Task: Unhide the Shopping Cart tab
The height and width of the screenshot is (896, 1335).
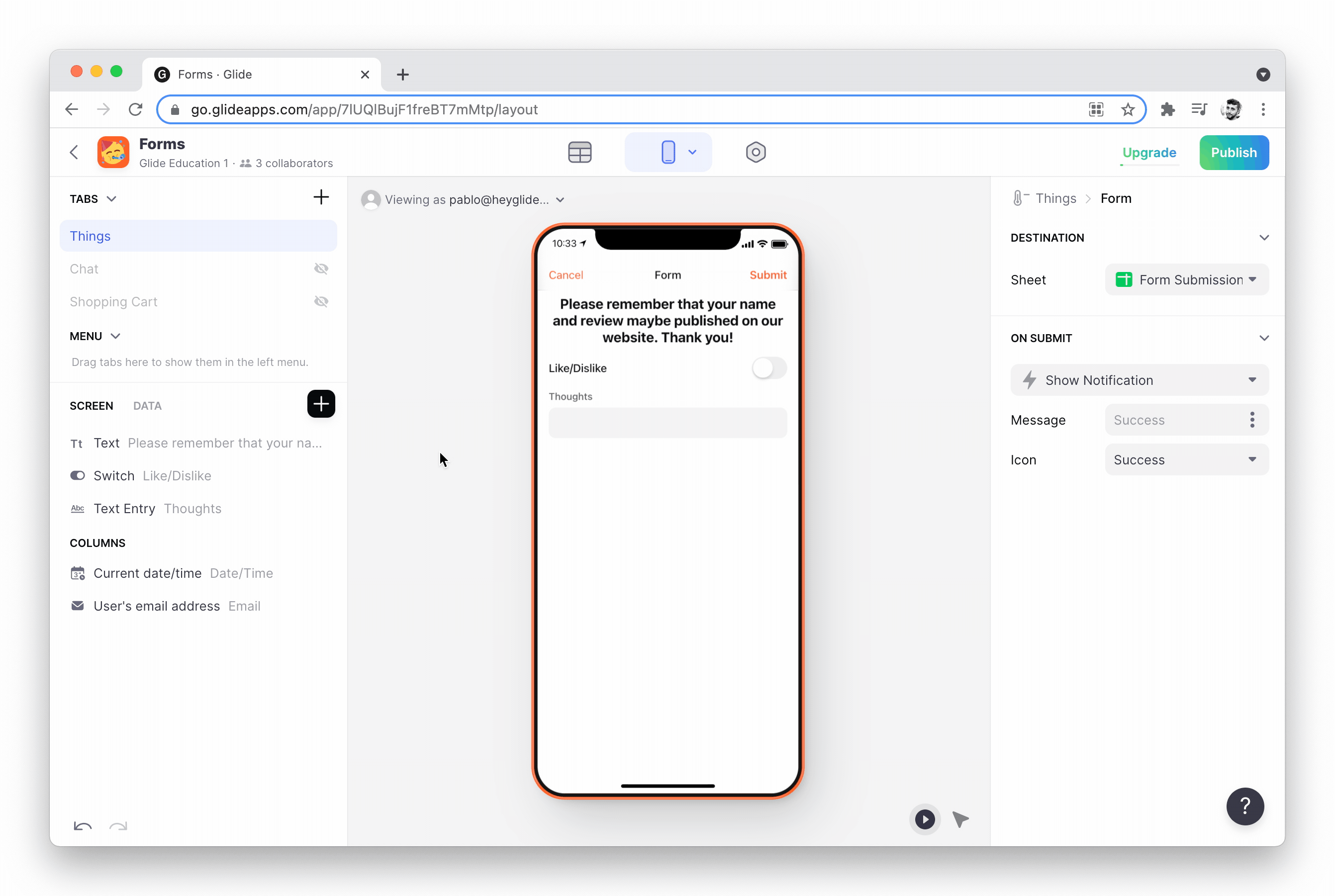Action: point(321,301)
